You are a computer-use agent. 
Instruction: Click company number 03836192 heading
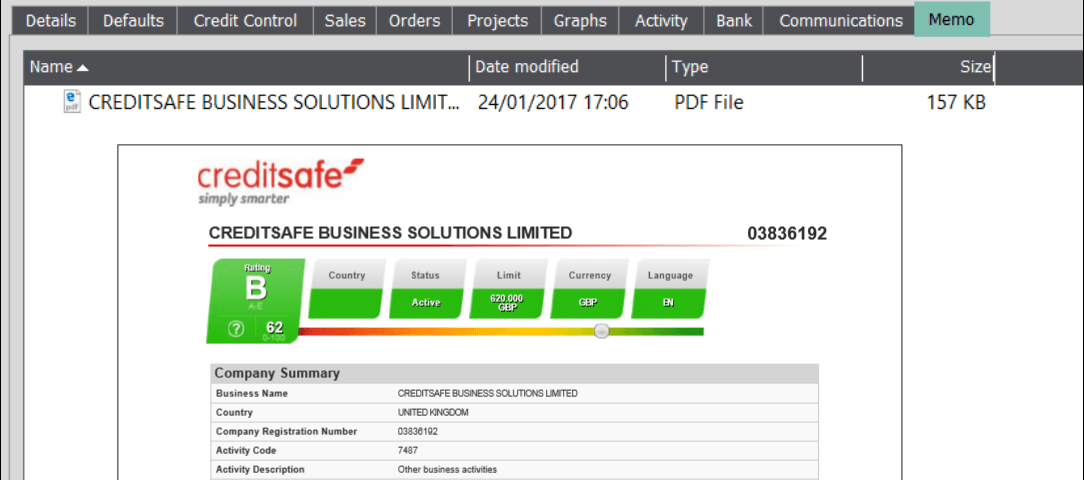click(x=787, y=234)
